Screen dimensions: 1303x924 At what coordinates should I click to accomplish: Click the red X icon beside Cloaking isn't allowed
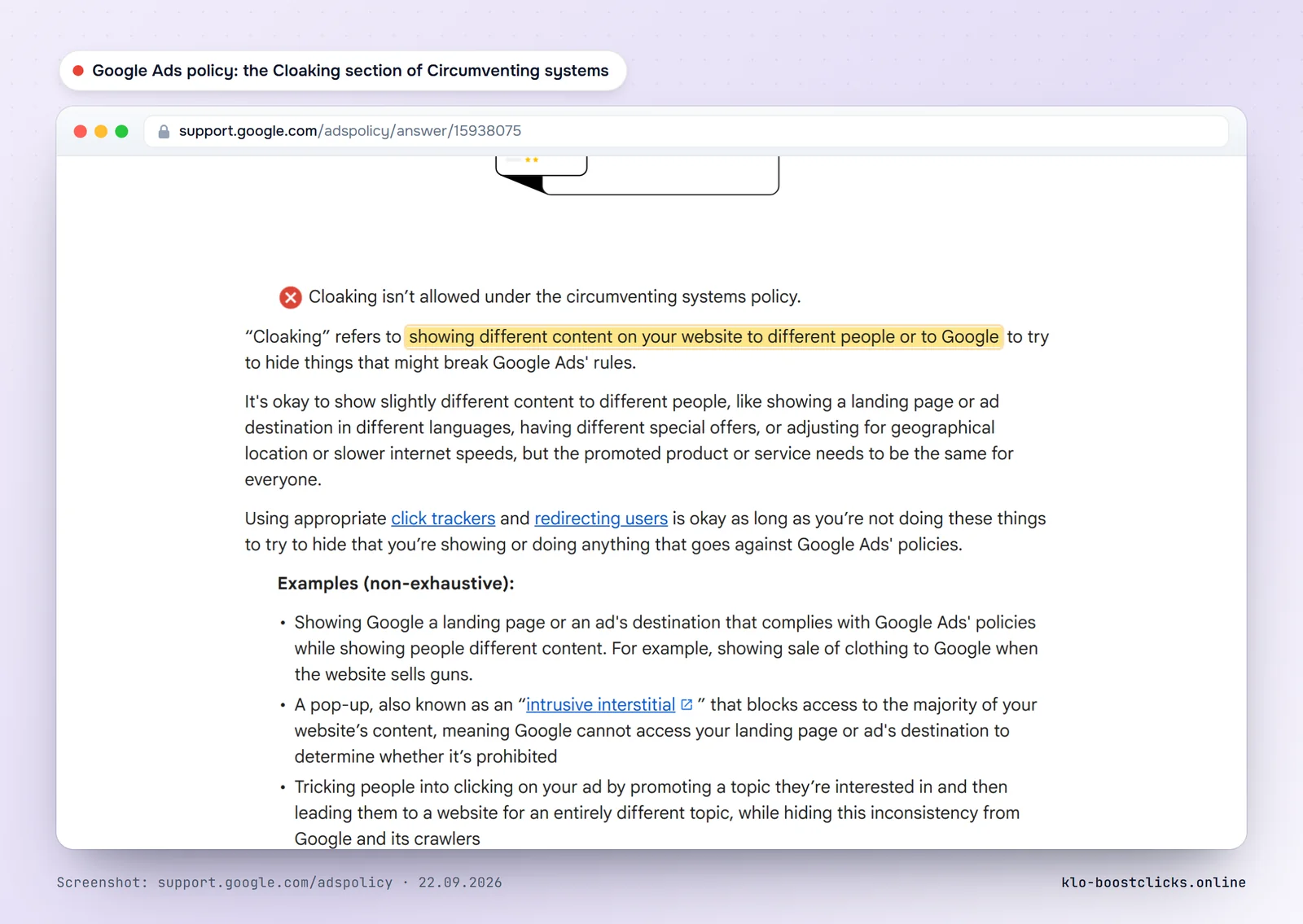point(291,298)
